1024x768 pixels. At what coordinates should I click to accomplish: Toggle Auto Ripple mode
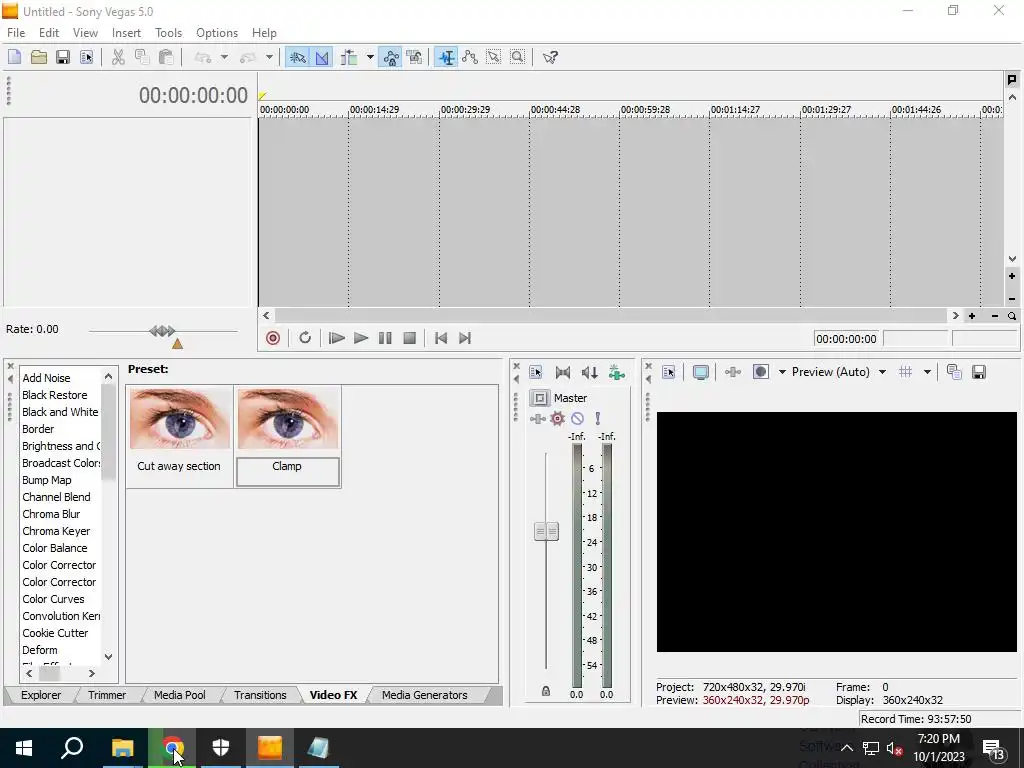tap(349, 57)
